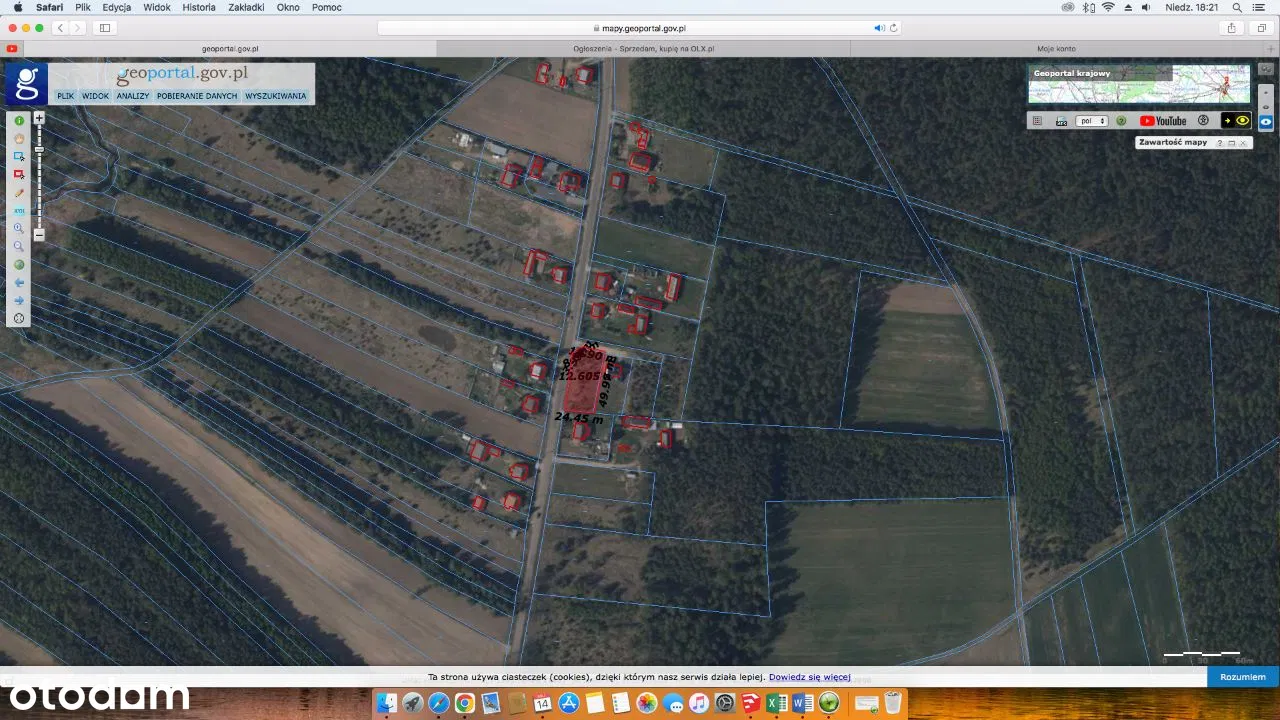The height and width of the screenshot is (720, 1280).
Task: Toggle the blue eye visibility button
Action: (1266, 121)
